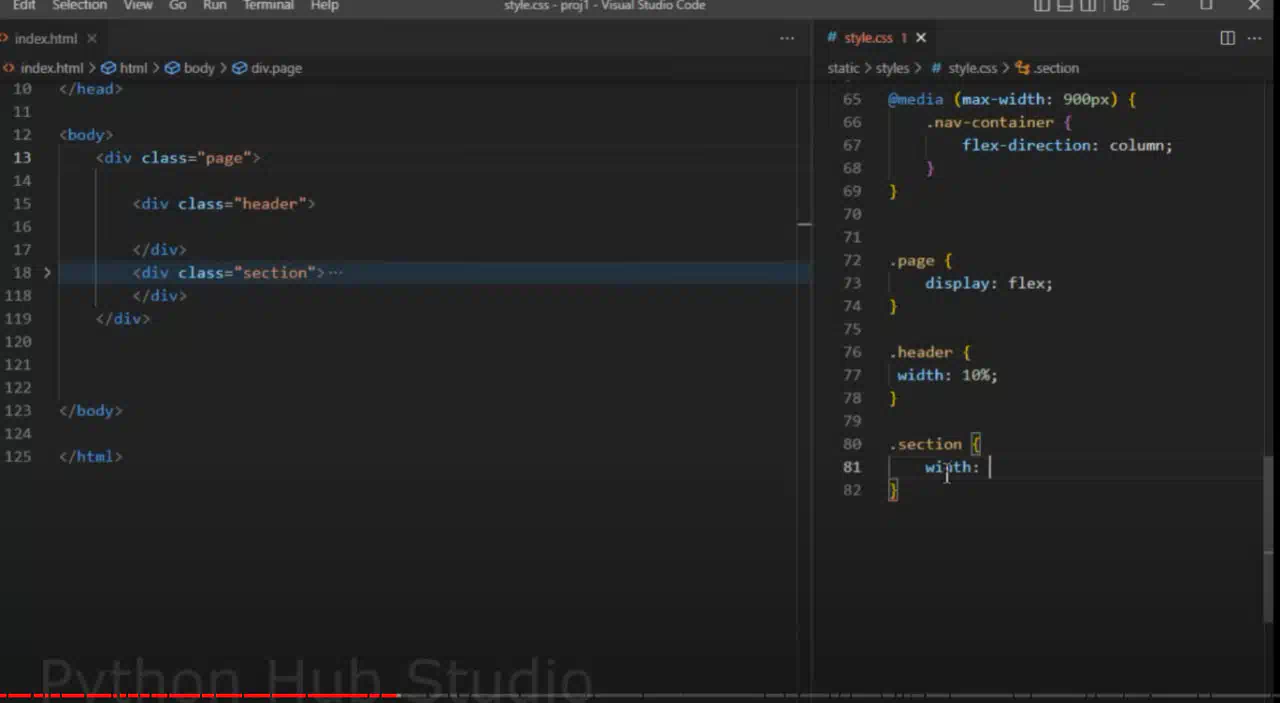Split the style.css editor to the right

pos(1227,38)
